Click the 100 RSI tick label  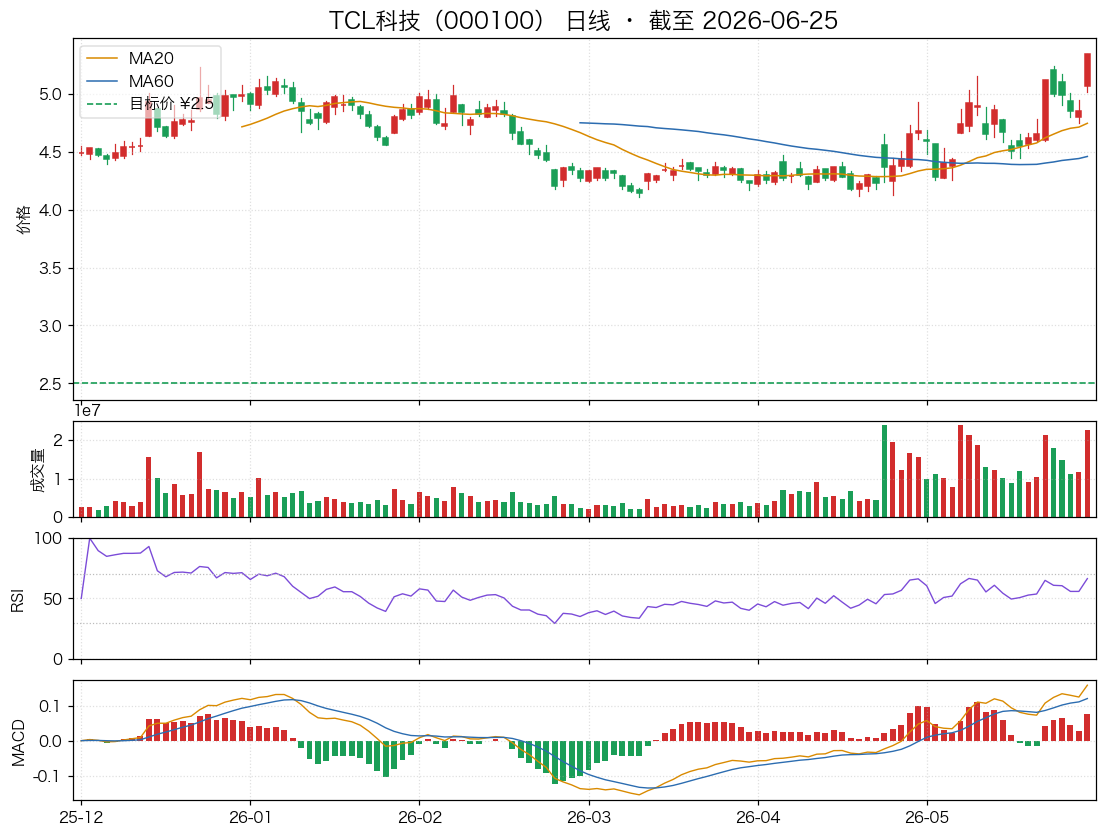coord(48,539)
